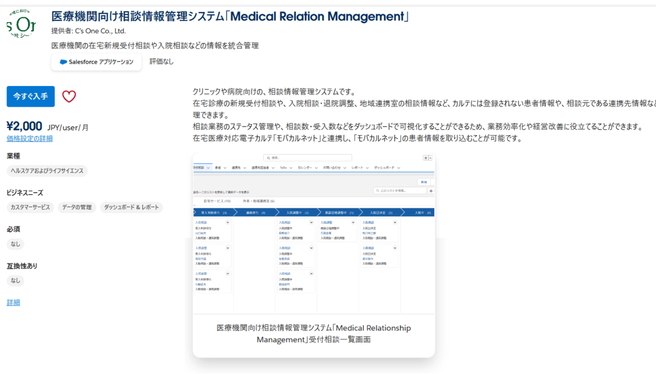Open the product screenshot thumbnail
This screenshot has height=374, width=656.
[x=313, y=233]
